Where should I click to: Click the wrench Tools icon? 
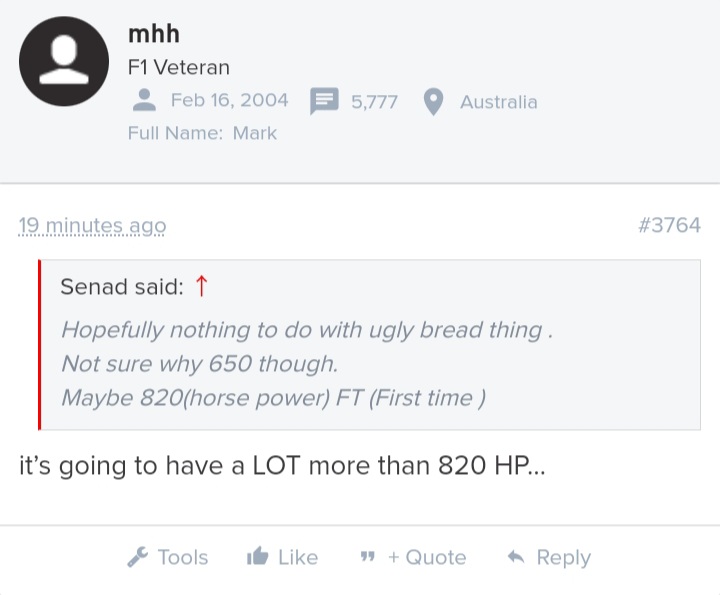[138, 557]
